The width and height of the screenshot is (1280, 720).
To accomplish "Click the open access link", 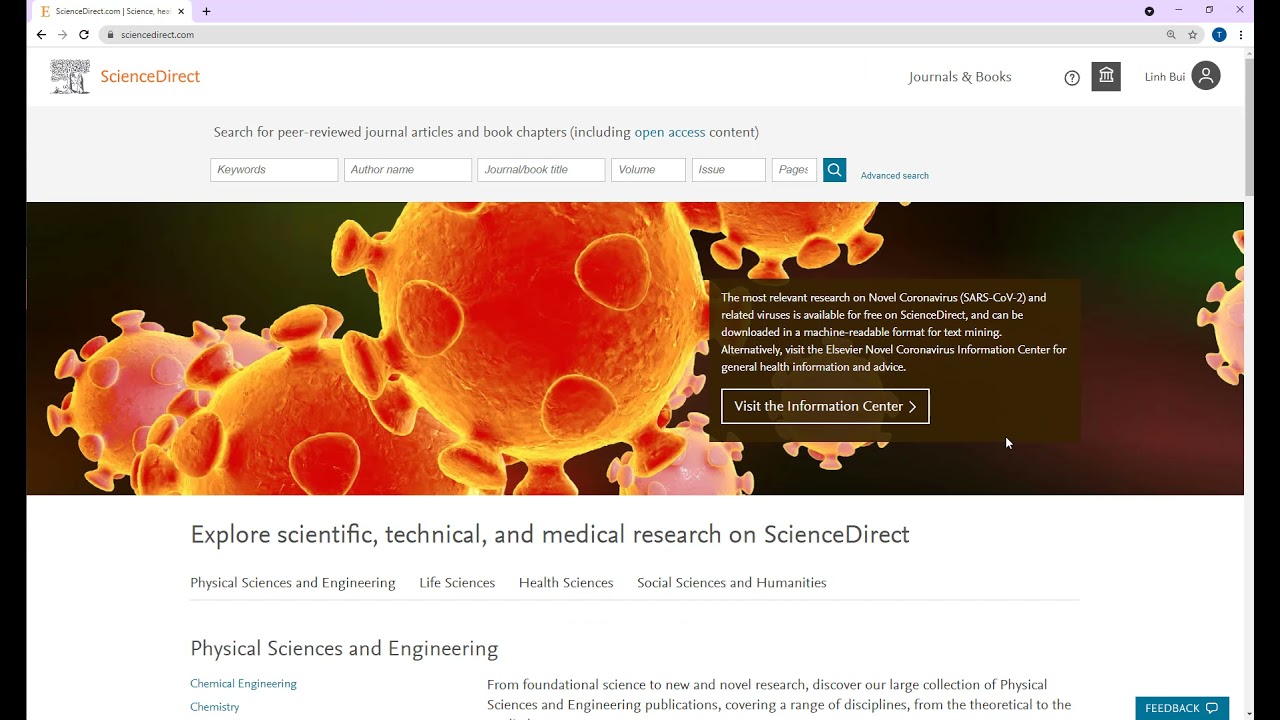I will tap(670, 132).
